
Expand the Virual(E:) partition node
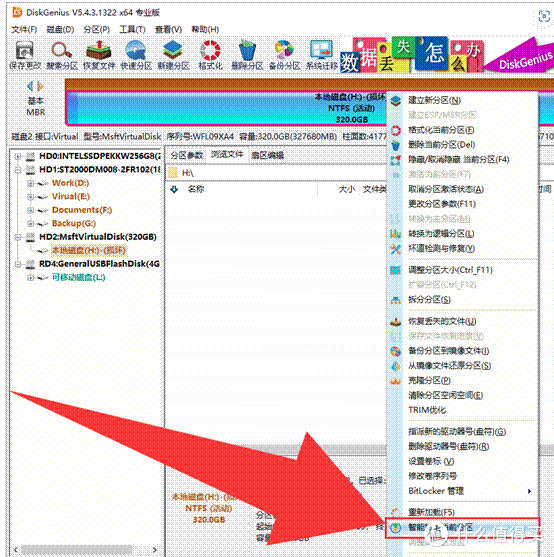(x=31, y=197)
